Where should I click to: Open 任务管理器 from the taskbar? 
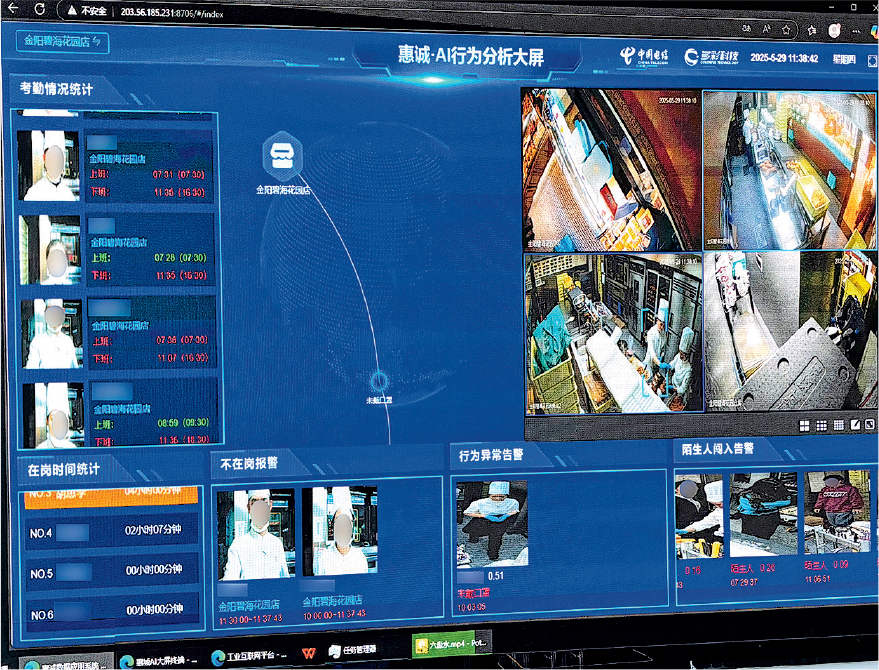[x=351, y=649]
